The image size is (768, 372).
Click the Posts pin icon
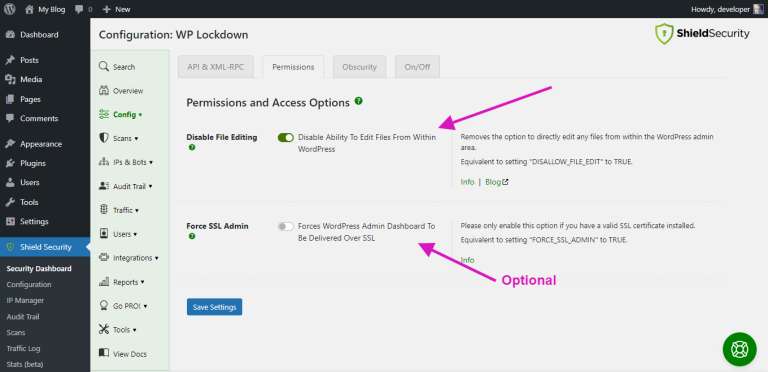(10, 60)
